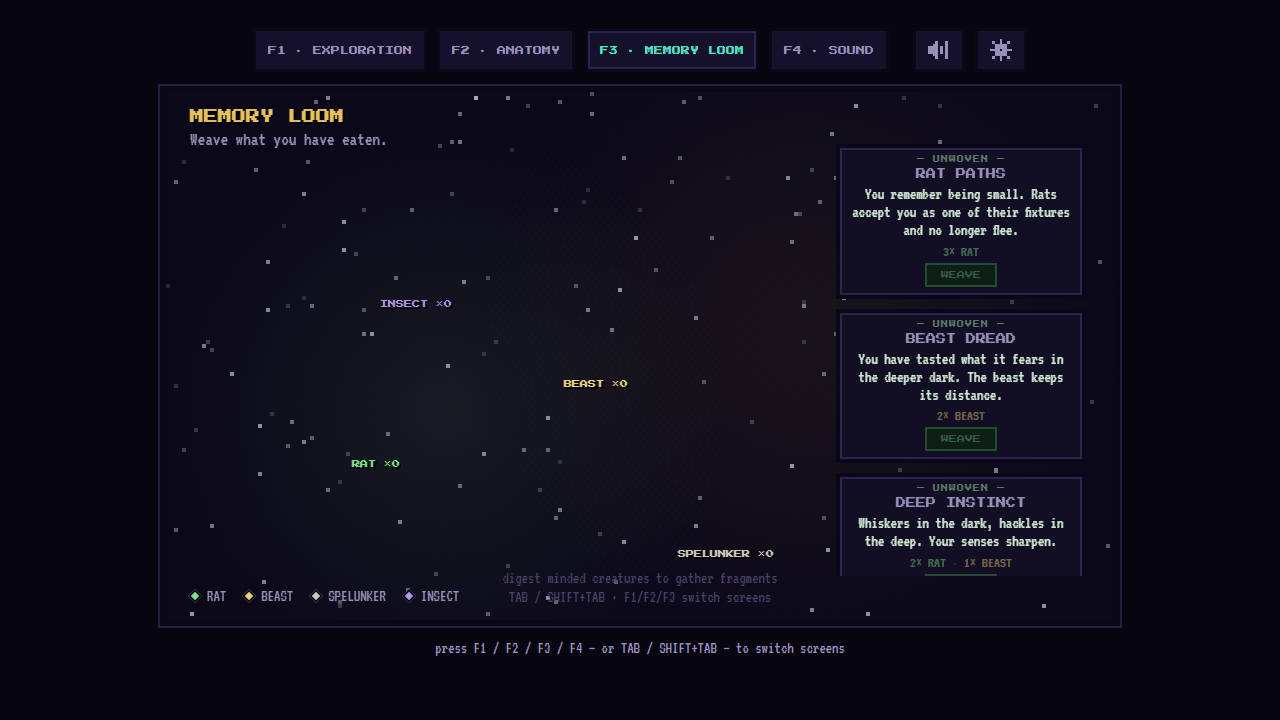Click the Deep Instinct description text

point(961,533)
